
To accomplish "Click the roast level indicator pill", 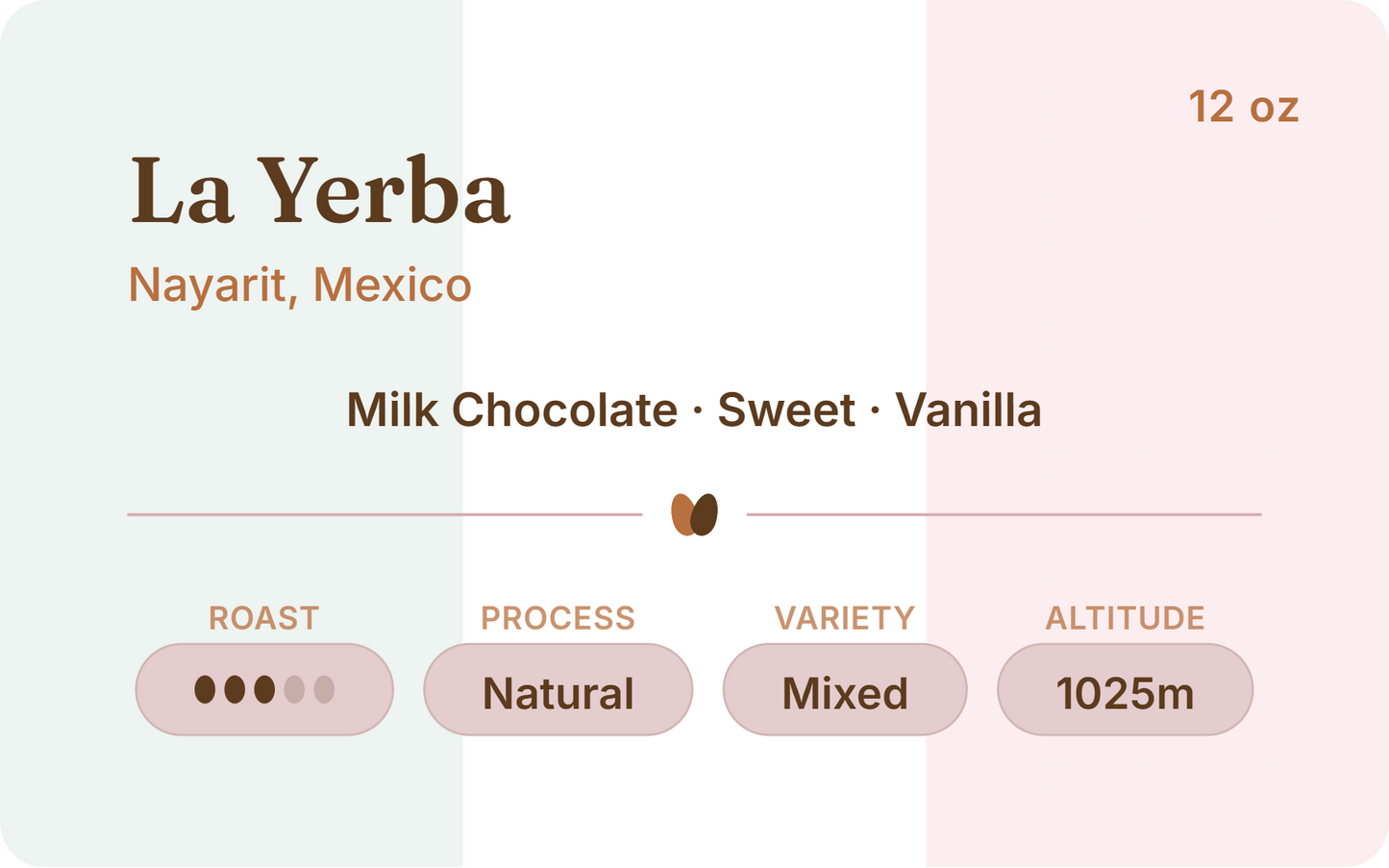I will (x=264, y=690).
